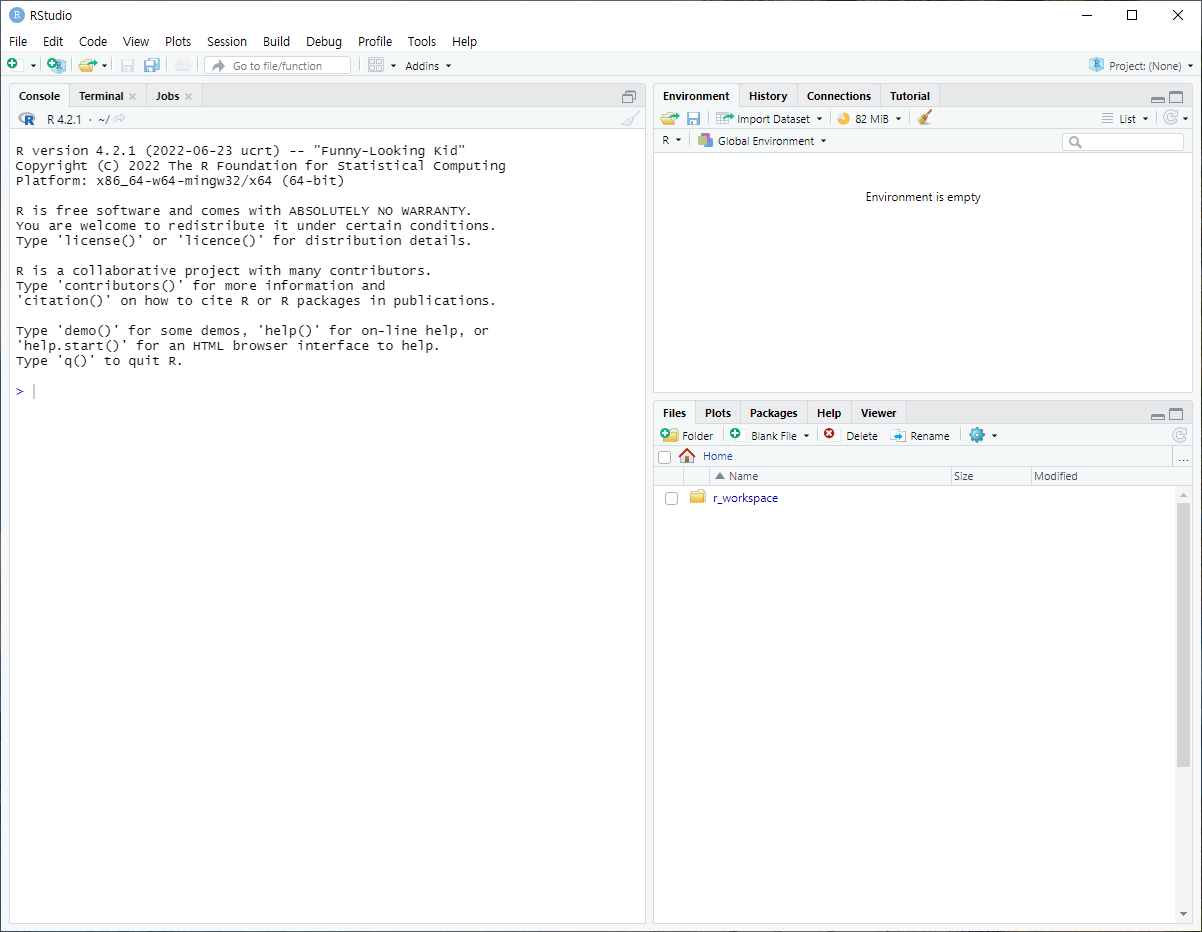Viewport: 1202px width, 932px height.
Task: Click the Home path link
Action: (717, 456)
